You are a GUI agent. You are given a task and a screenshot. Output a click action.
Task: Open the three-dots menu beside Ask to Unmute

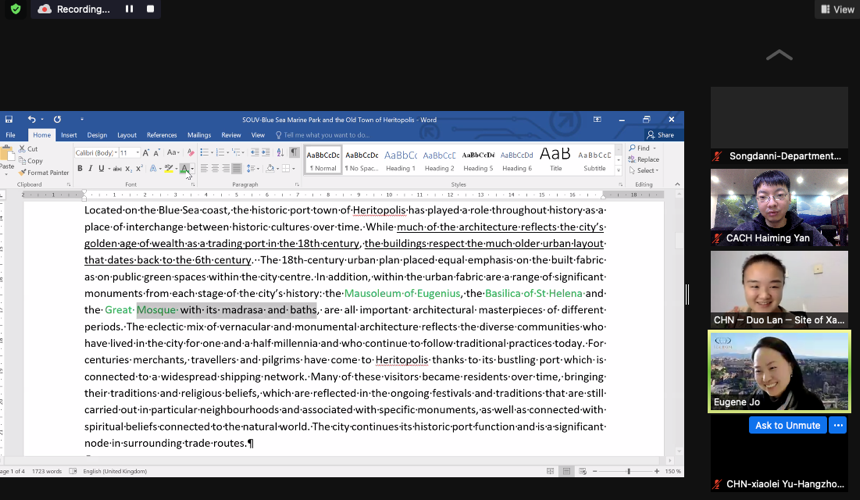(838, 425)
